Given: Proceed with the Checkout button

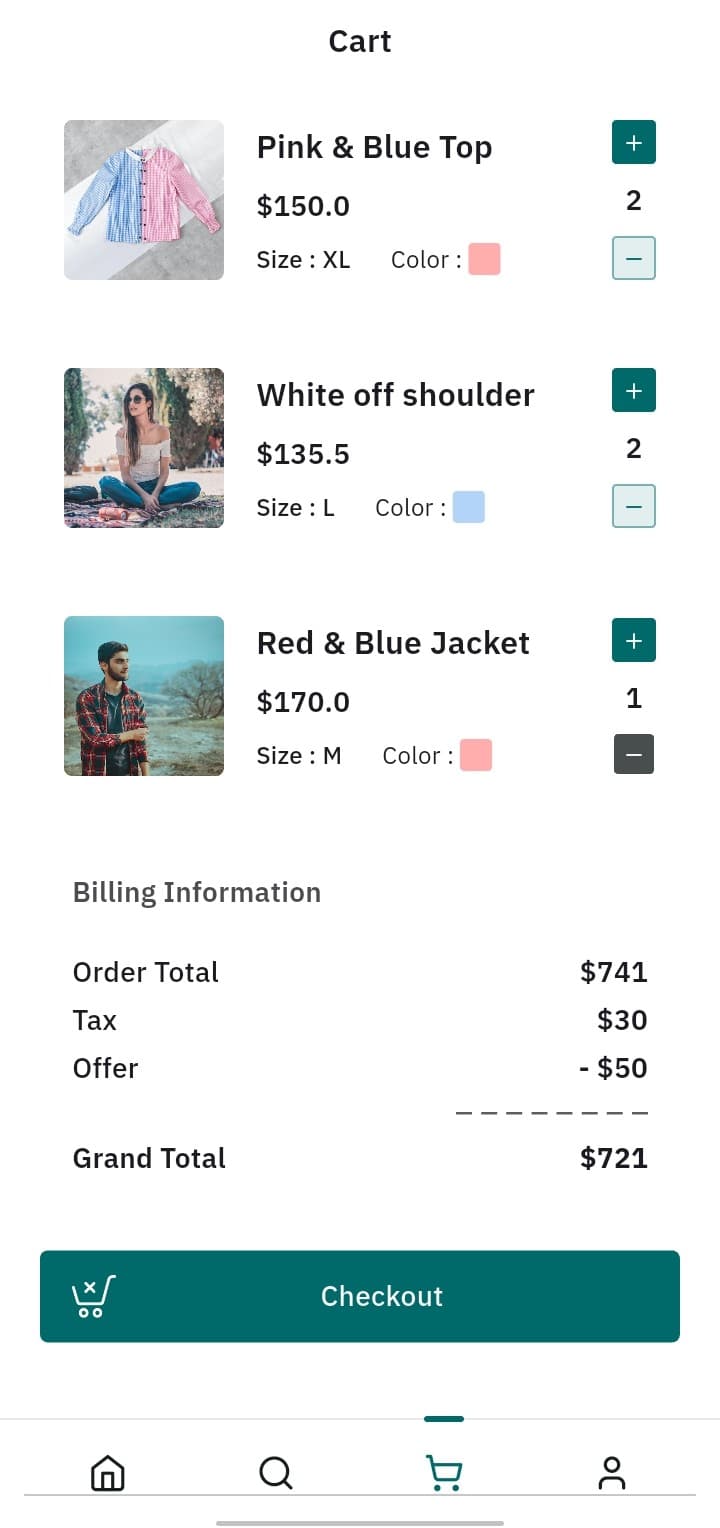Looking at the screenshot, I should [380, 1296].
